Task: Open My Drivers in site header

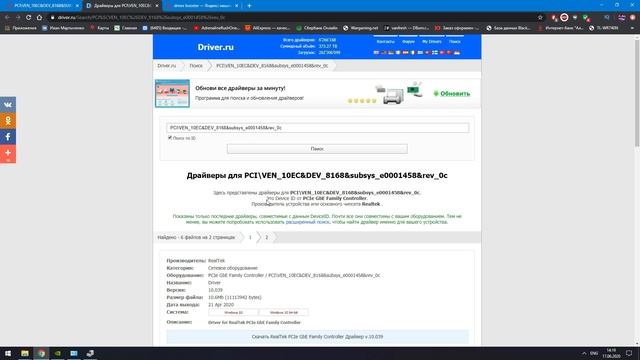Action: pyautogui.click(x=432, y=42)
